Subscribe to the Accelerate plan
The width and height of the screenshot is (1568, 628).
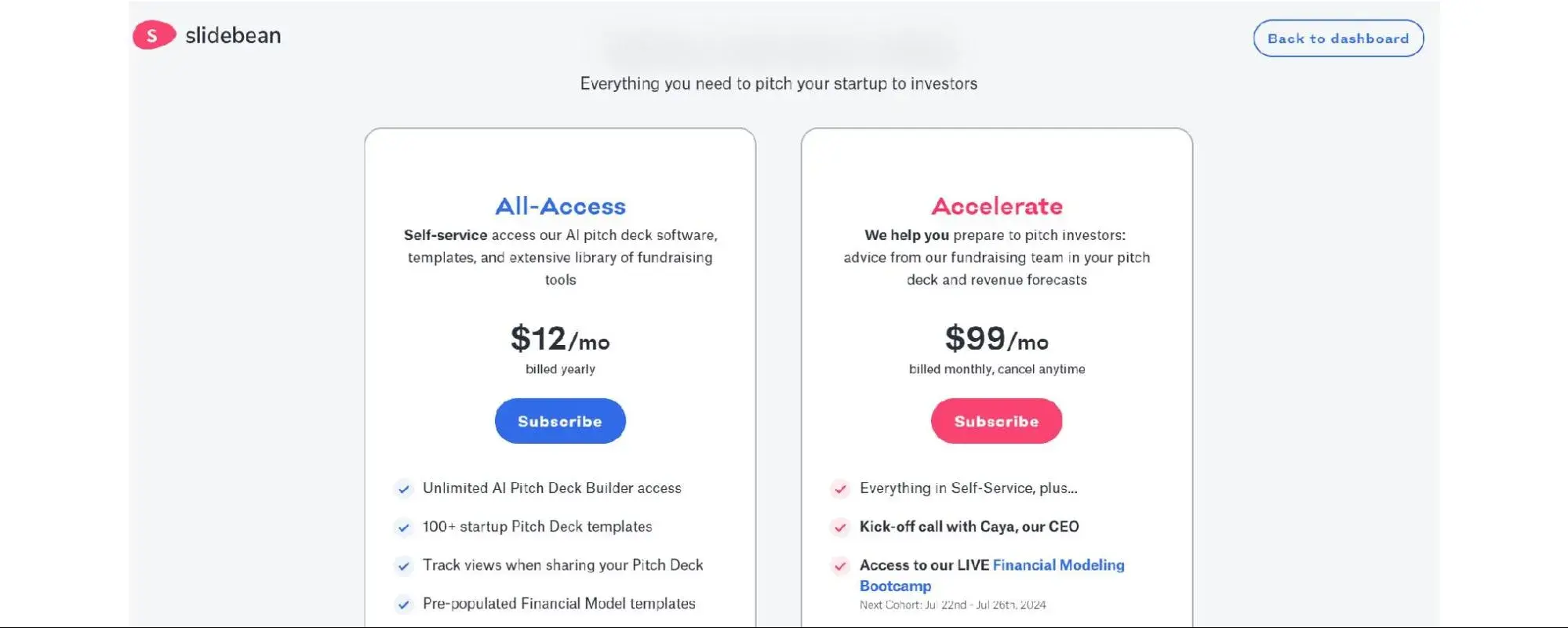[996, 421]
